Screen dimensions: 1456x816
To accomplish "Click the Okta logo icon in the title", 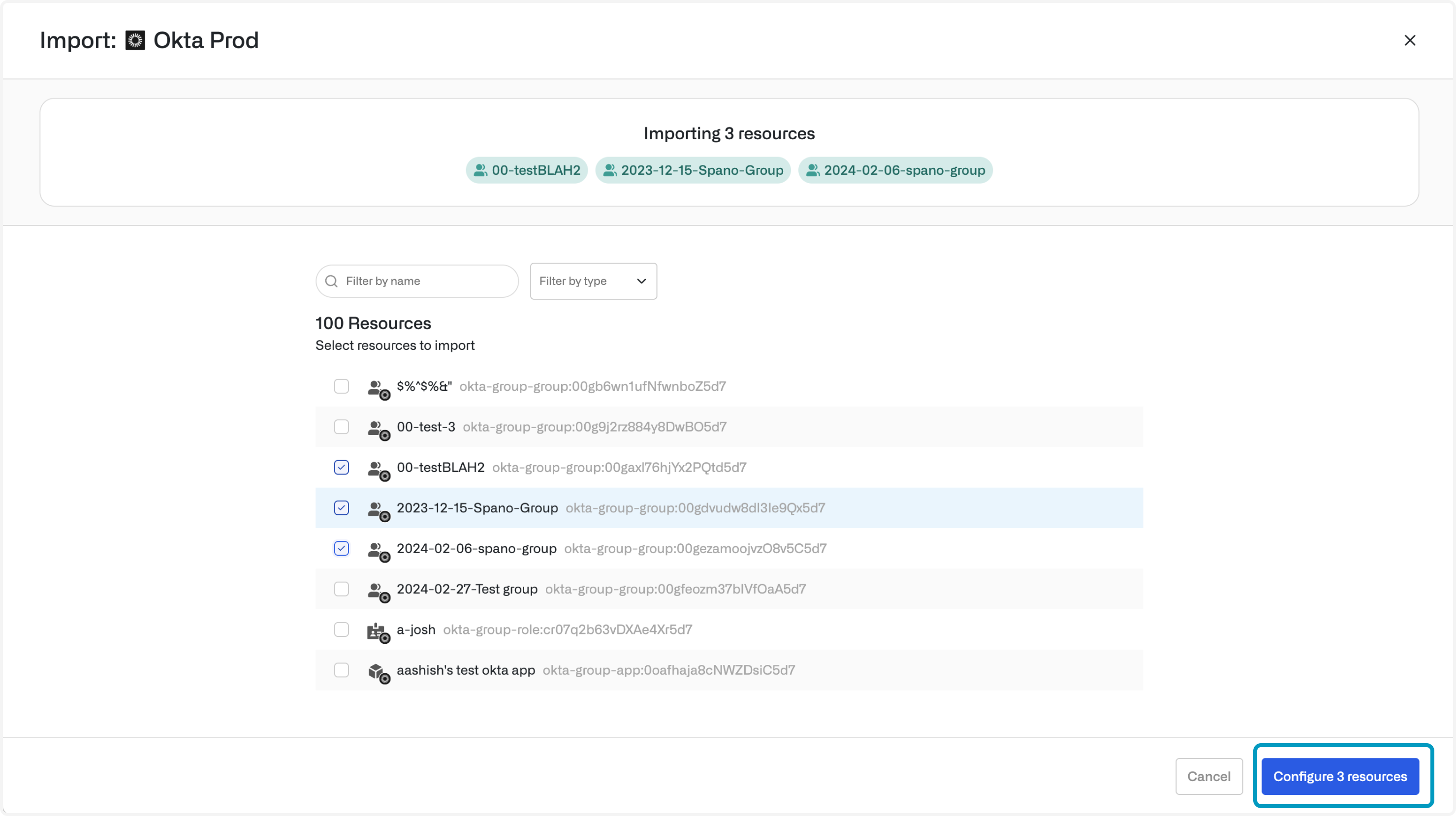I will point(135,41).
